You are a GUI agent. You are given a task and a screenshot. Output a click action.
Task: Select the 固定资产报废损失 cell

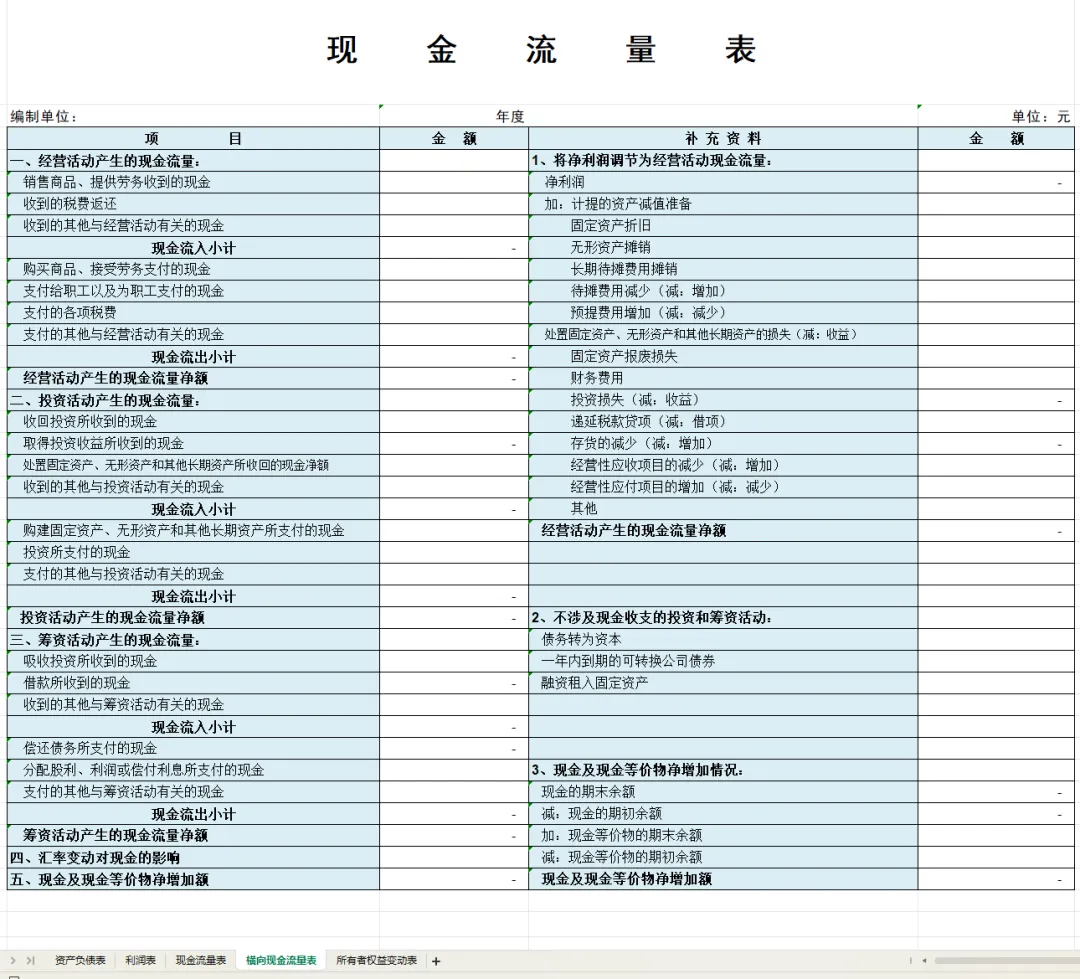[723, 357]
